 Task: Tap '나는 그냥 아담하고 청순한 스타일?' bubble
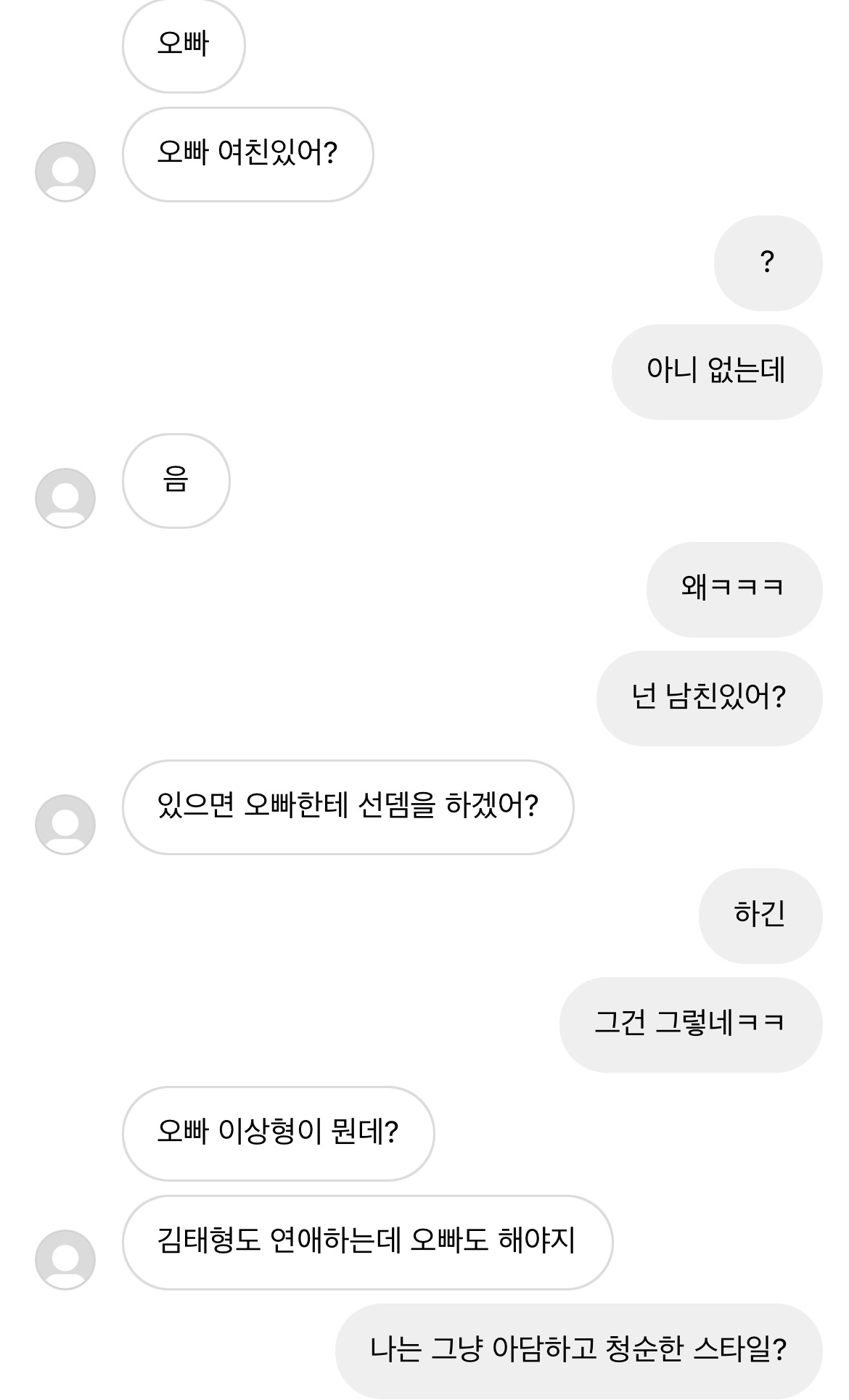pos(578,1351)
